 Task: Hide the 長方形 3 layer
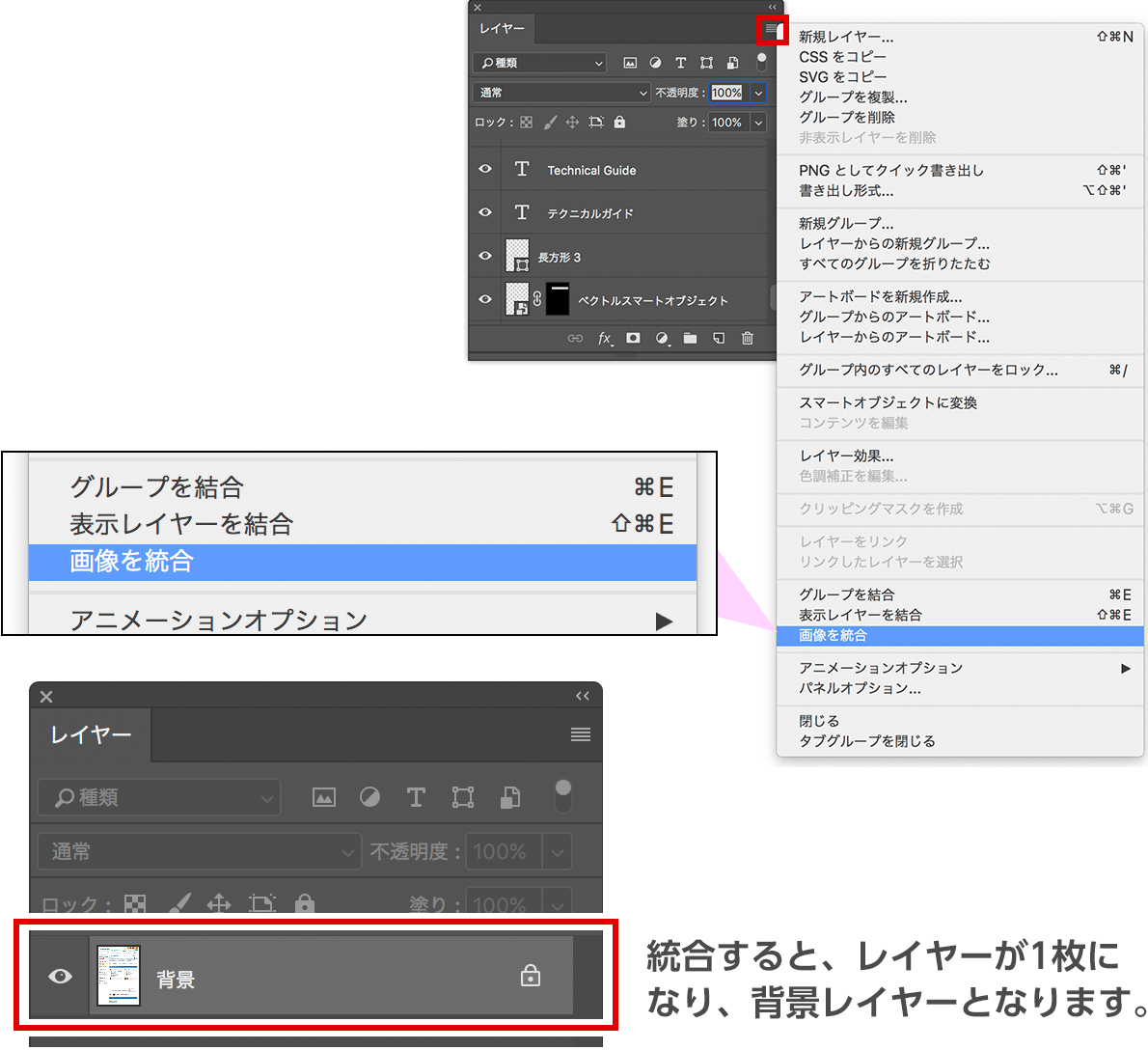pyautogui.click(x=484, y=256)
